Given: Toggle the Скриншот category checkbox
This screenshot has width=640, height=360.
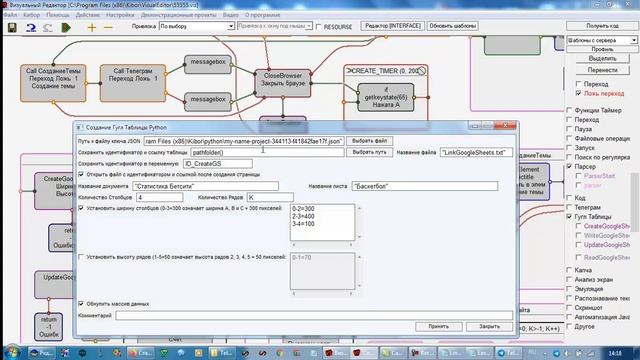Looking at the screenshot, I should pyautogui.click(x=569, y=308).
